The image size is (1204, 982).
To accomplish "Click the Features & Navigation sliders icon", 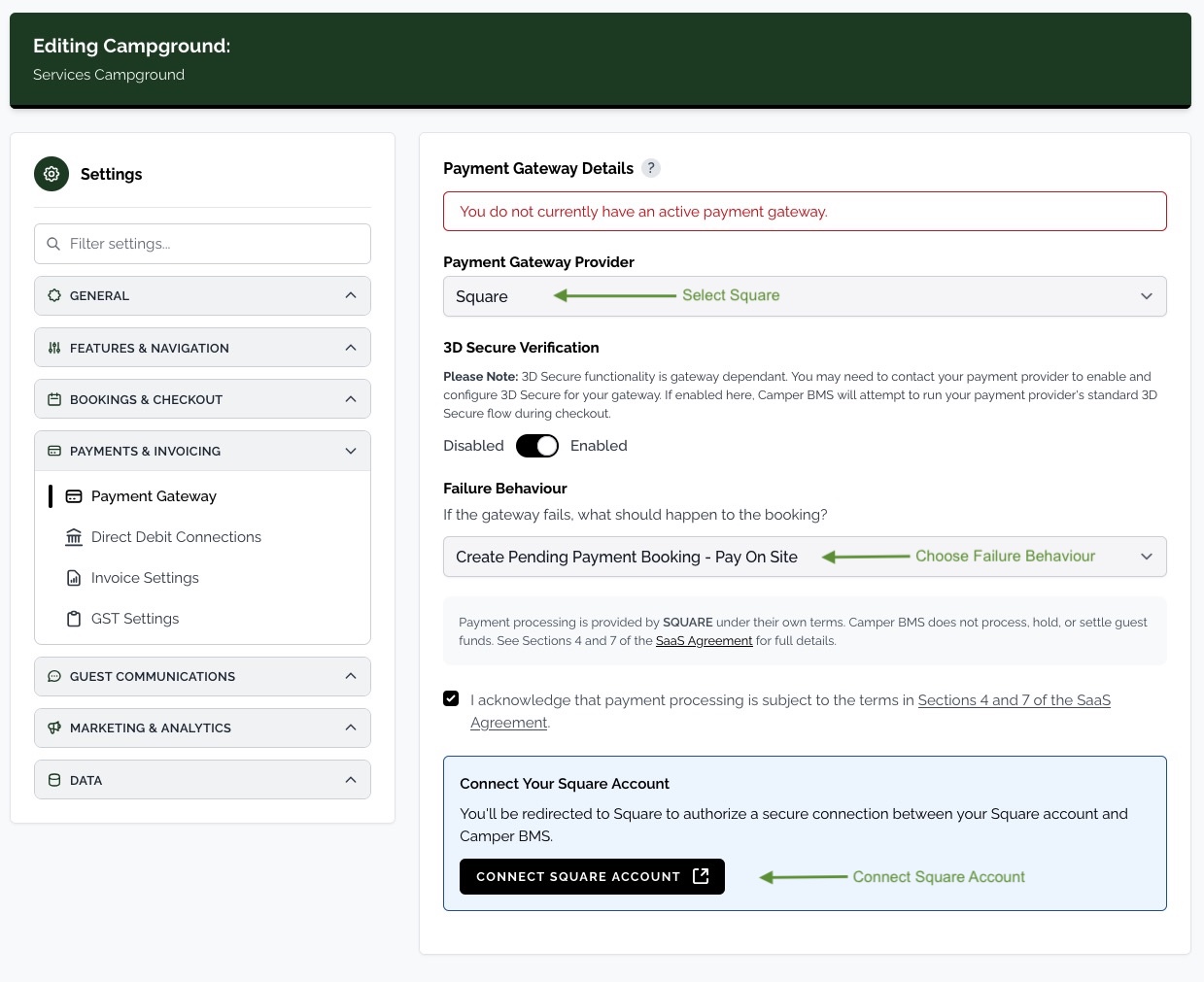I will (x=54, y=348).
